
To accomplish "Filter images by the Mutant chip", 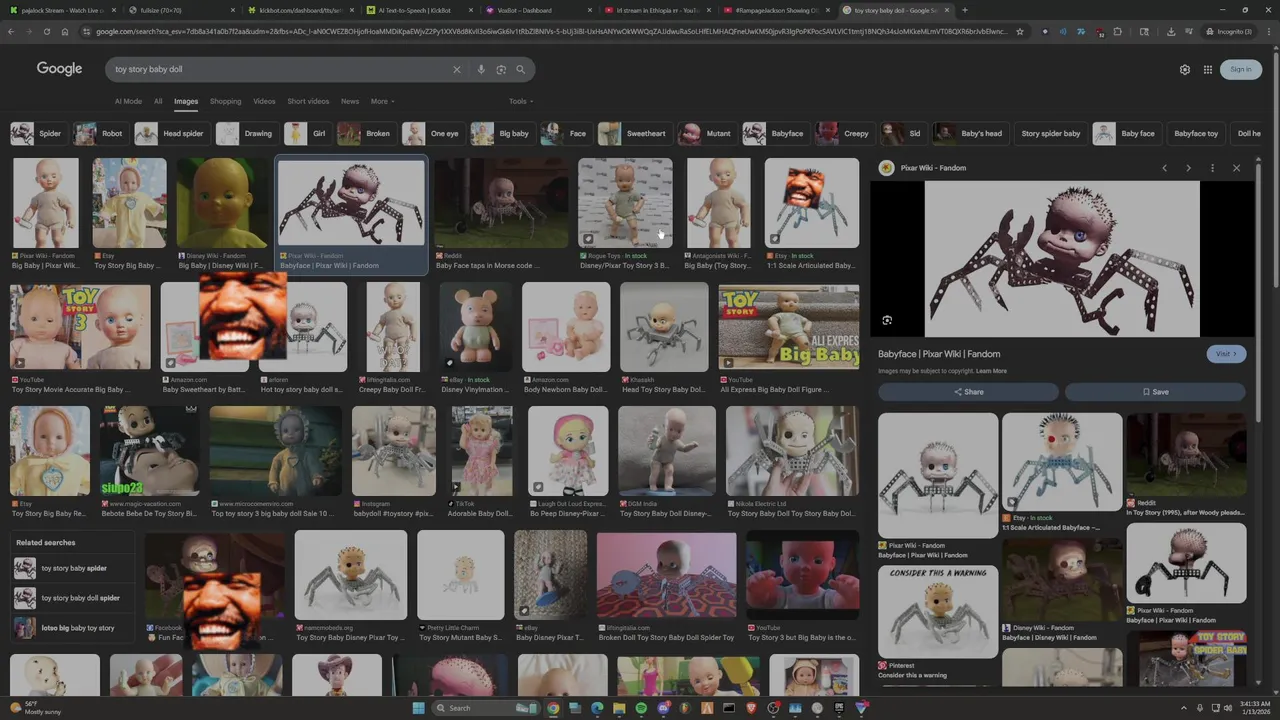I will click(x=706, y=133).
